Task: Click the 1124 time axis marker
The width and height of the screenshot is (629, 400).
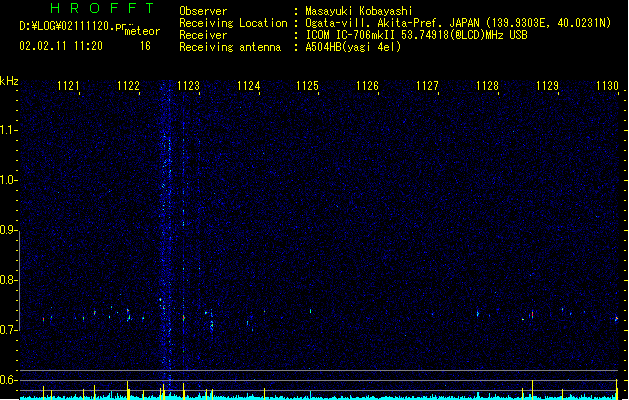Action: 248,86
